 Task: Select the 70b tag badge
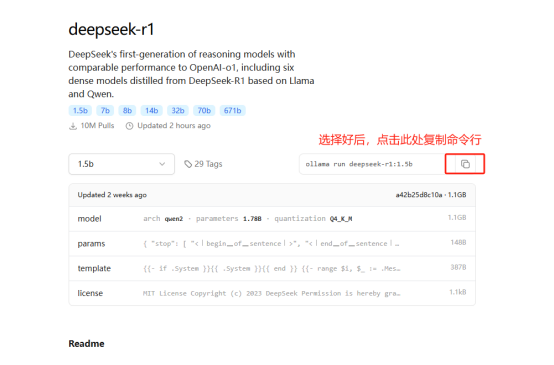click(x=204, y=111)
